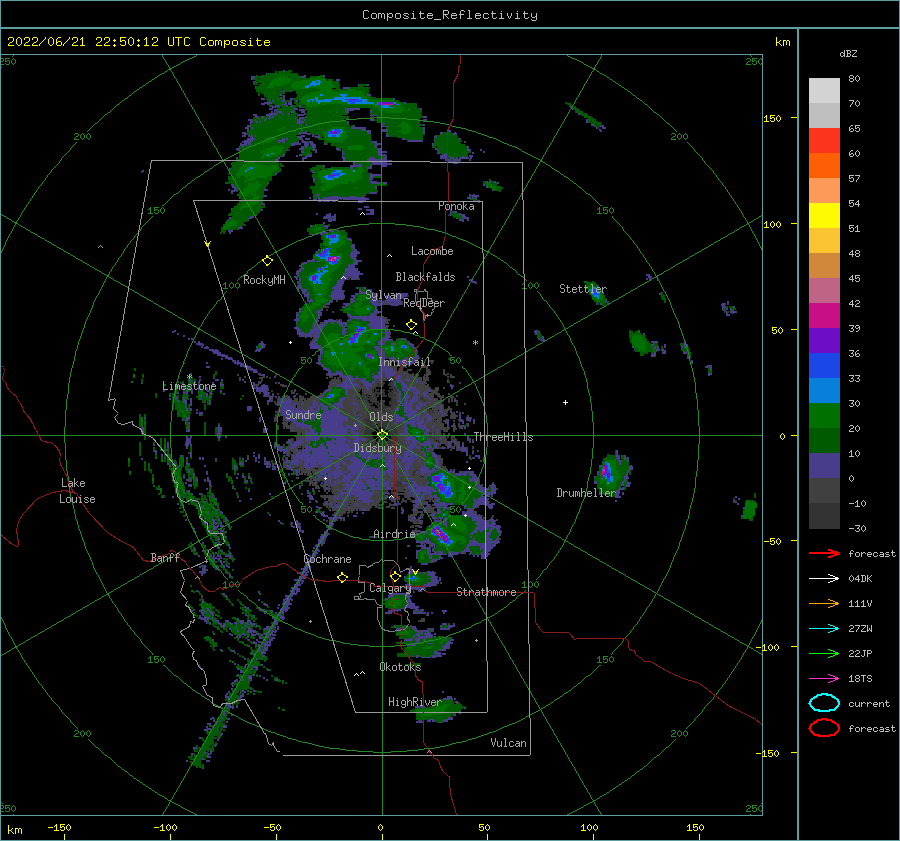Image resolution: width=900 pixels, height=841 pixels.
Task: Click the Calgary city label
Action: (390, 588)
